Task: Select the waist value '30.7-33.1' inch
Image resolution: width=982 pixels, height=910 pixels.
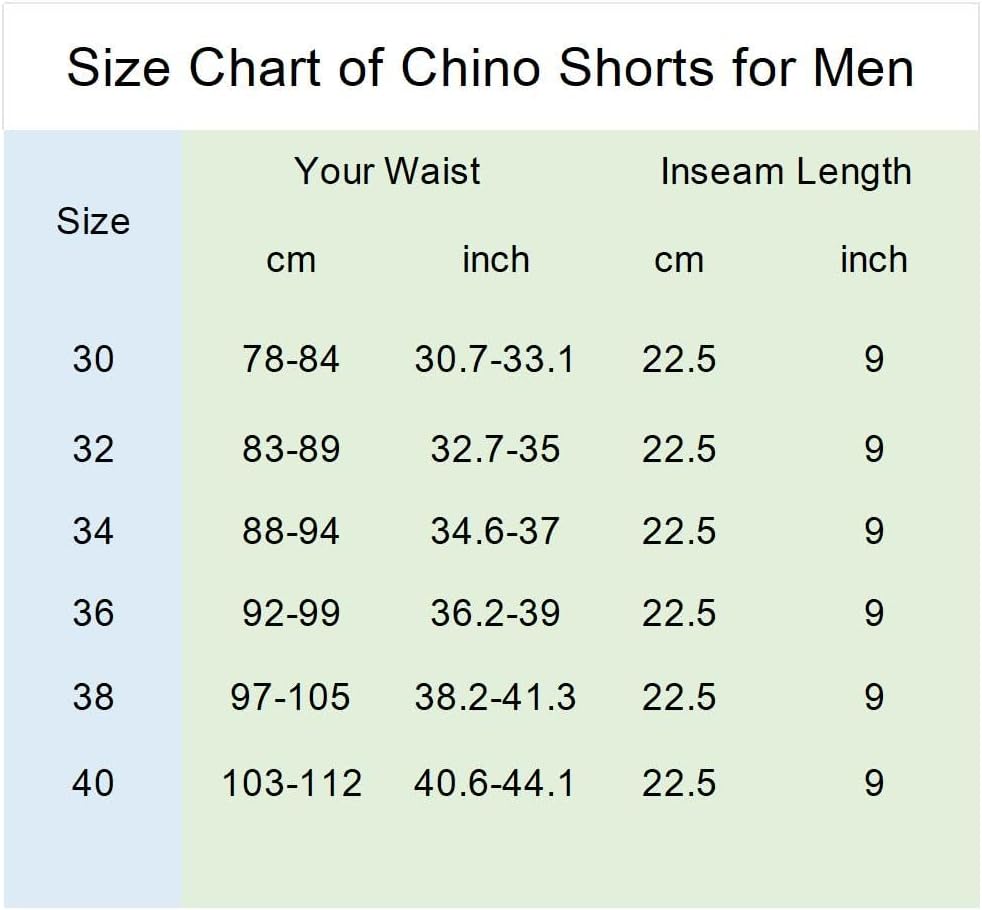Action: [x=494, y=359]
